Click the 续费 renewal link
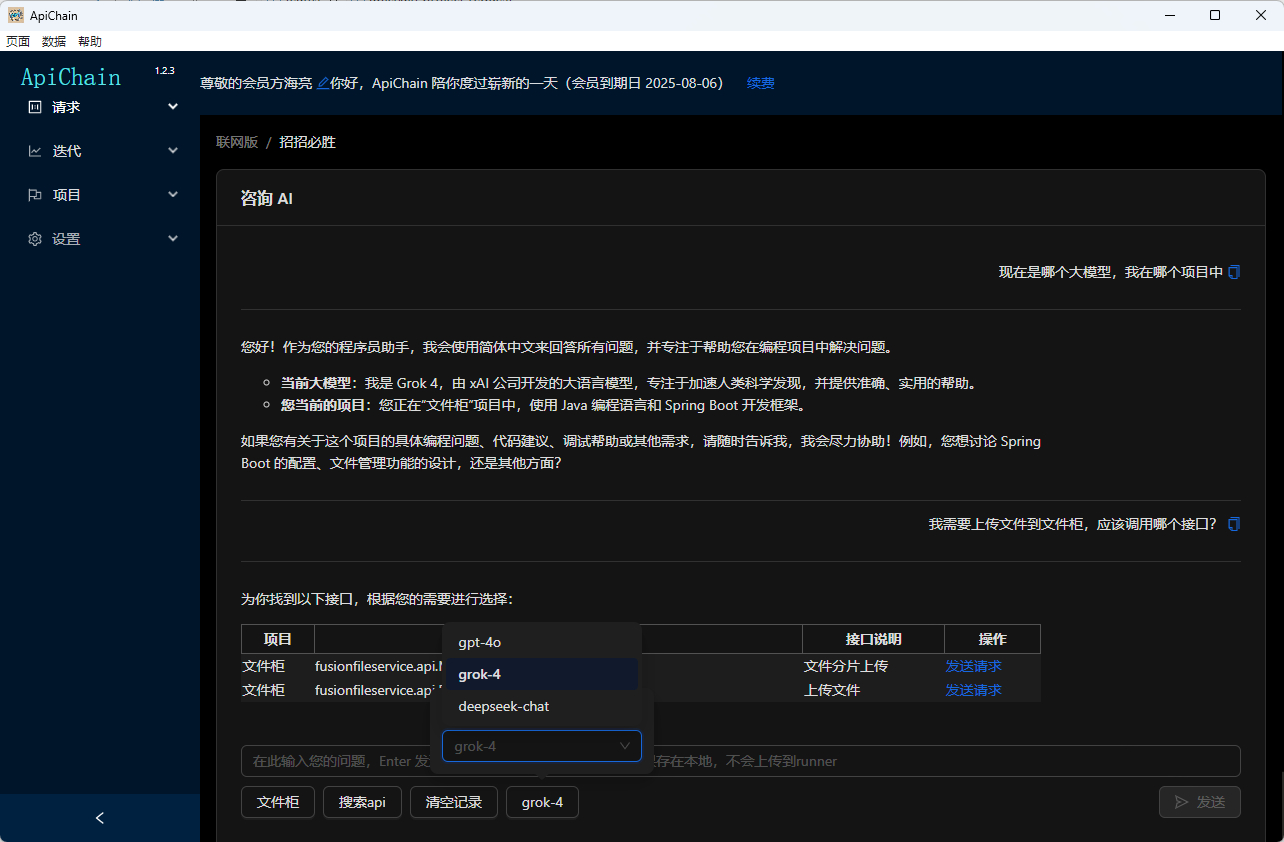The image size is (1284, 842). click(760, 83)
